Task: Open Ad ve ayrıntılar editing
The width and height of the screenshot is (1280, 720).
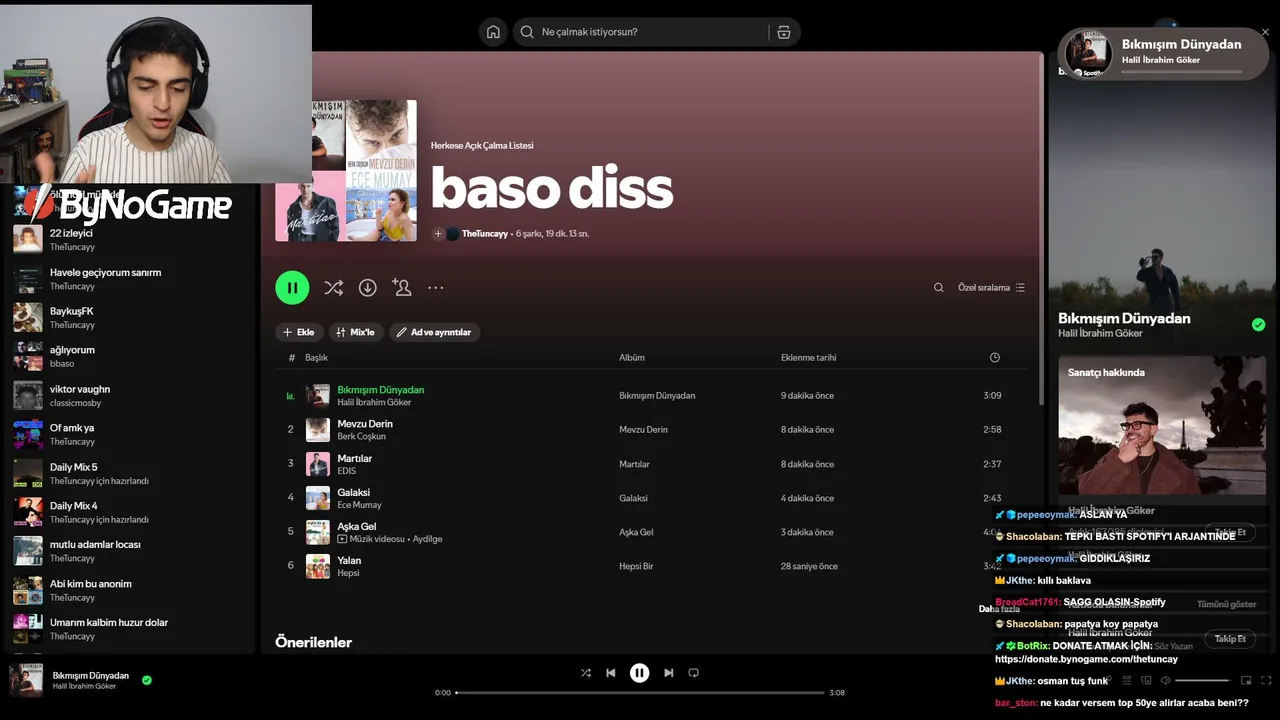Action: (x=434, y=332)
